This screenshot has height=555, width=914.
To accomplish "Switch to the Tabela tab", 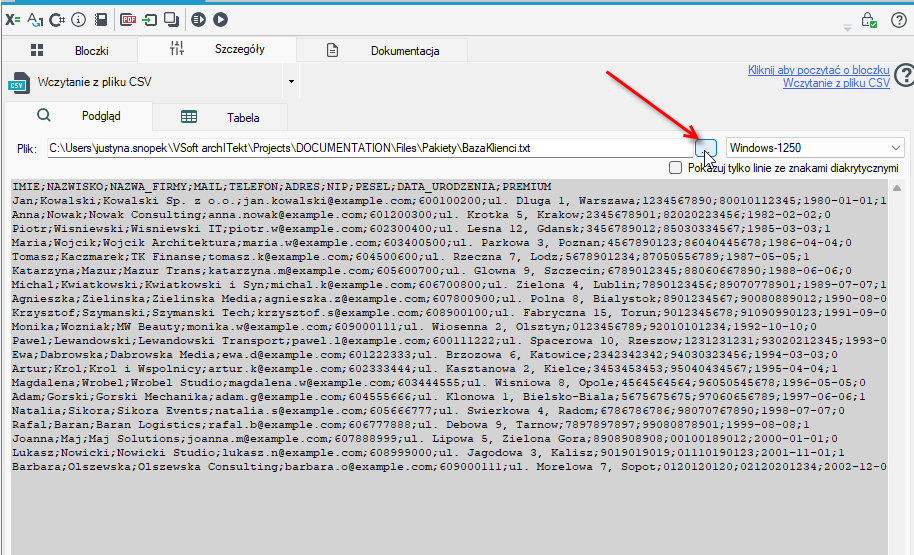I will 220,117.
